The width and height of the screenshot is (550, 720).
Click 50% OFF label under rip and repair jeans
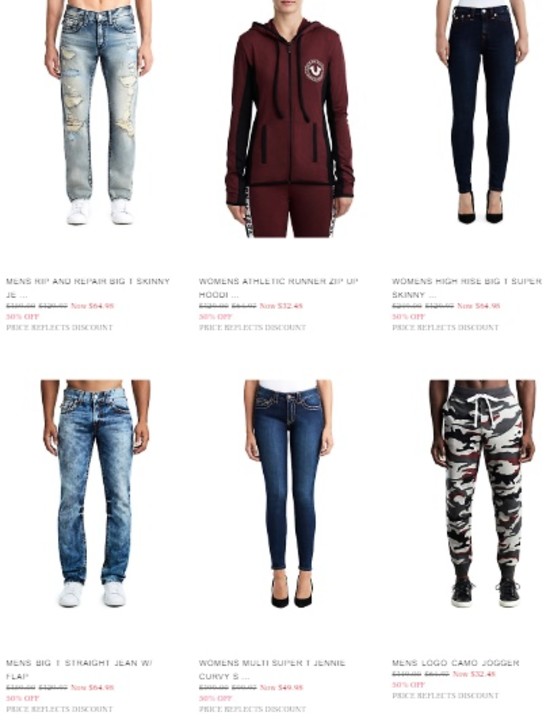click(x=22, y=317)
